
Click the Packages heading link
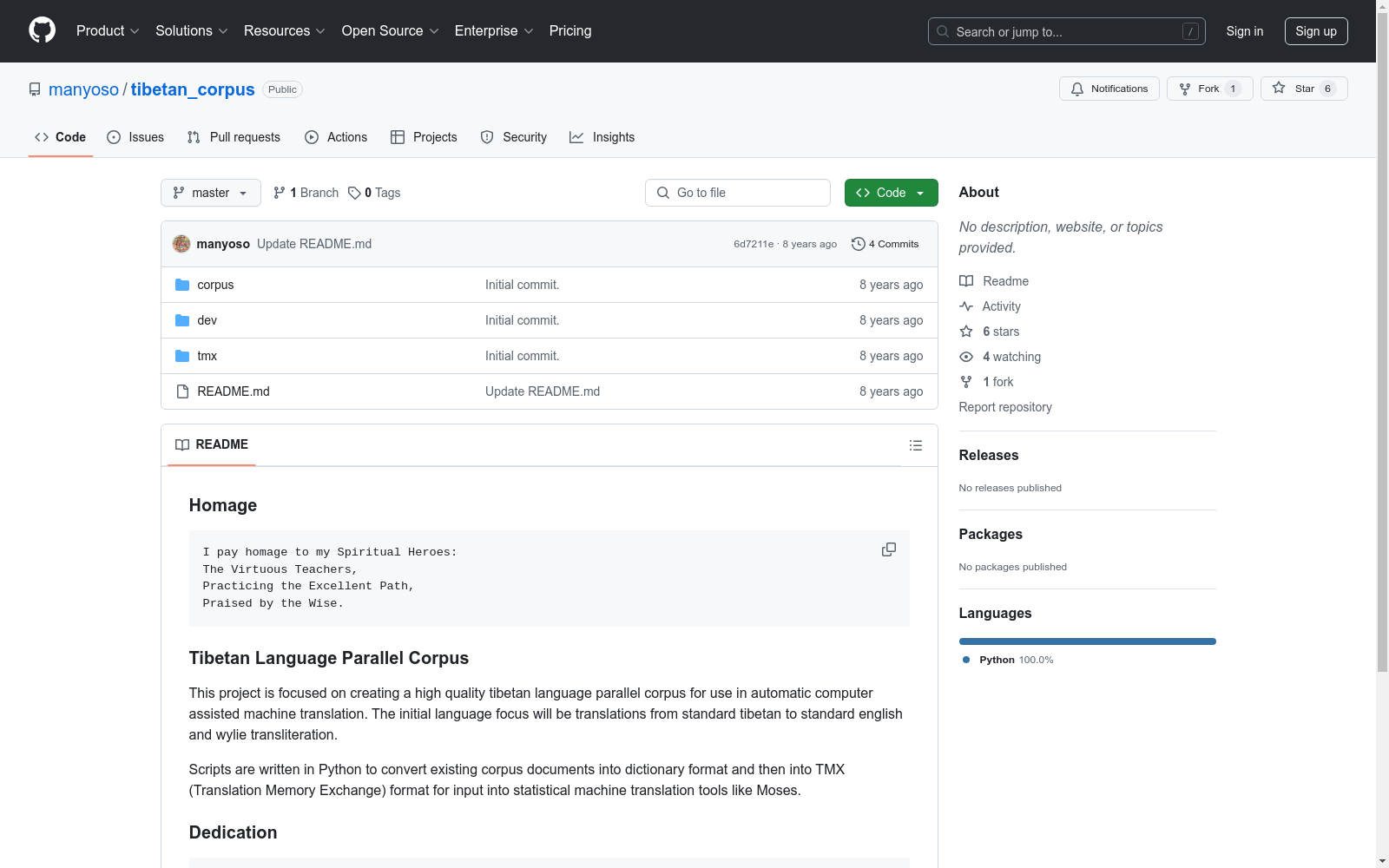pos(991,534)
